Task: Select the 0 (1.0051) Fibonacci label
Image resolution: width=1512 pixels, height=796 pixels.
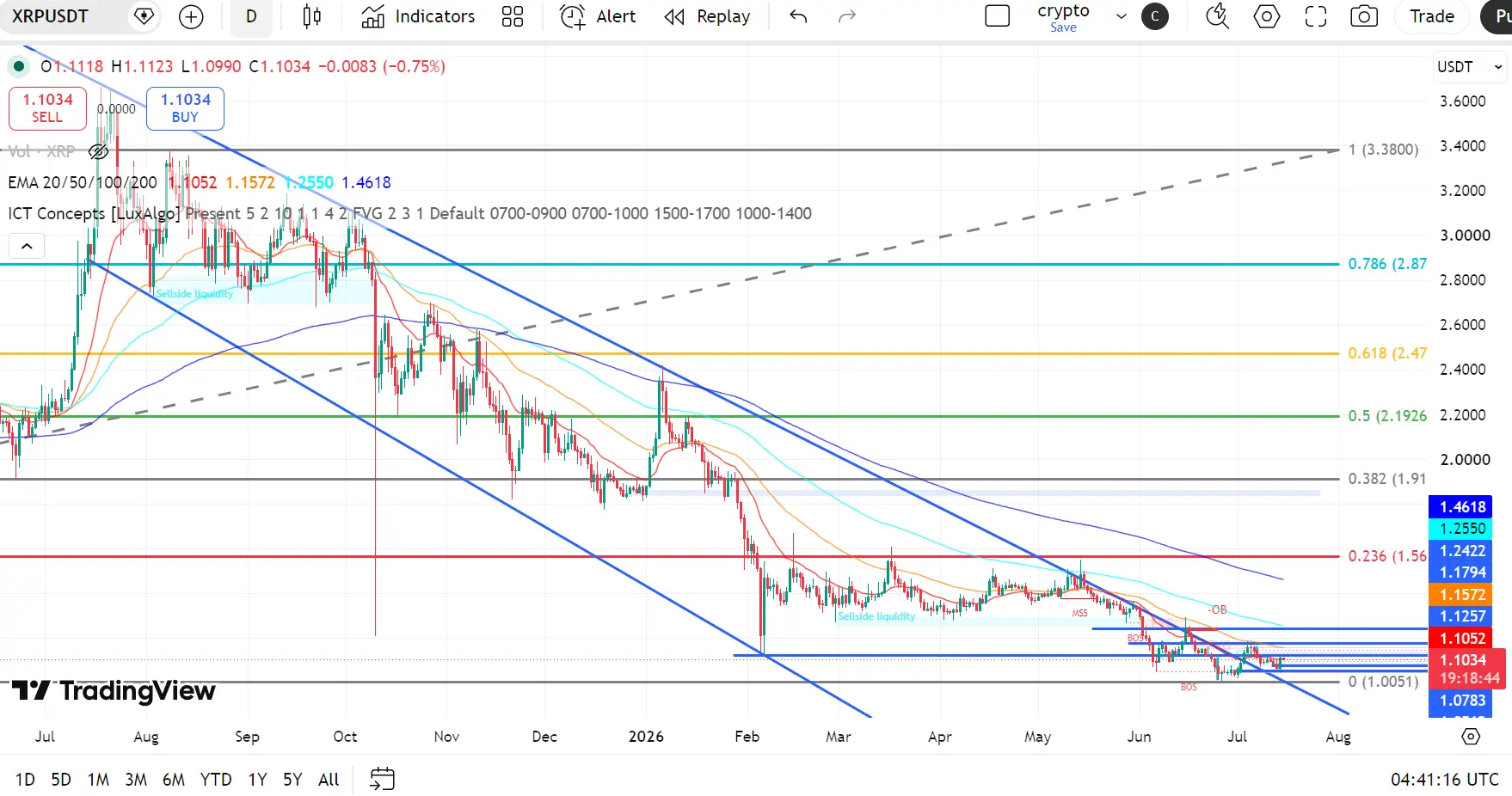Action: point(1383,682)
